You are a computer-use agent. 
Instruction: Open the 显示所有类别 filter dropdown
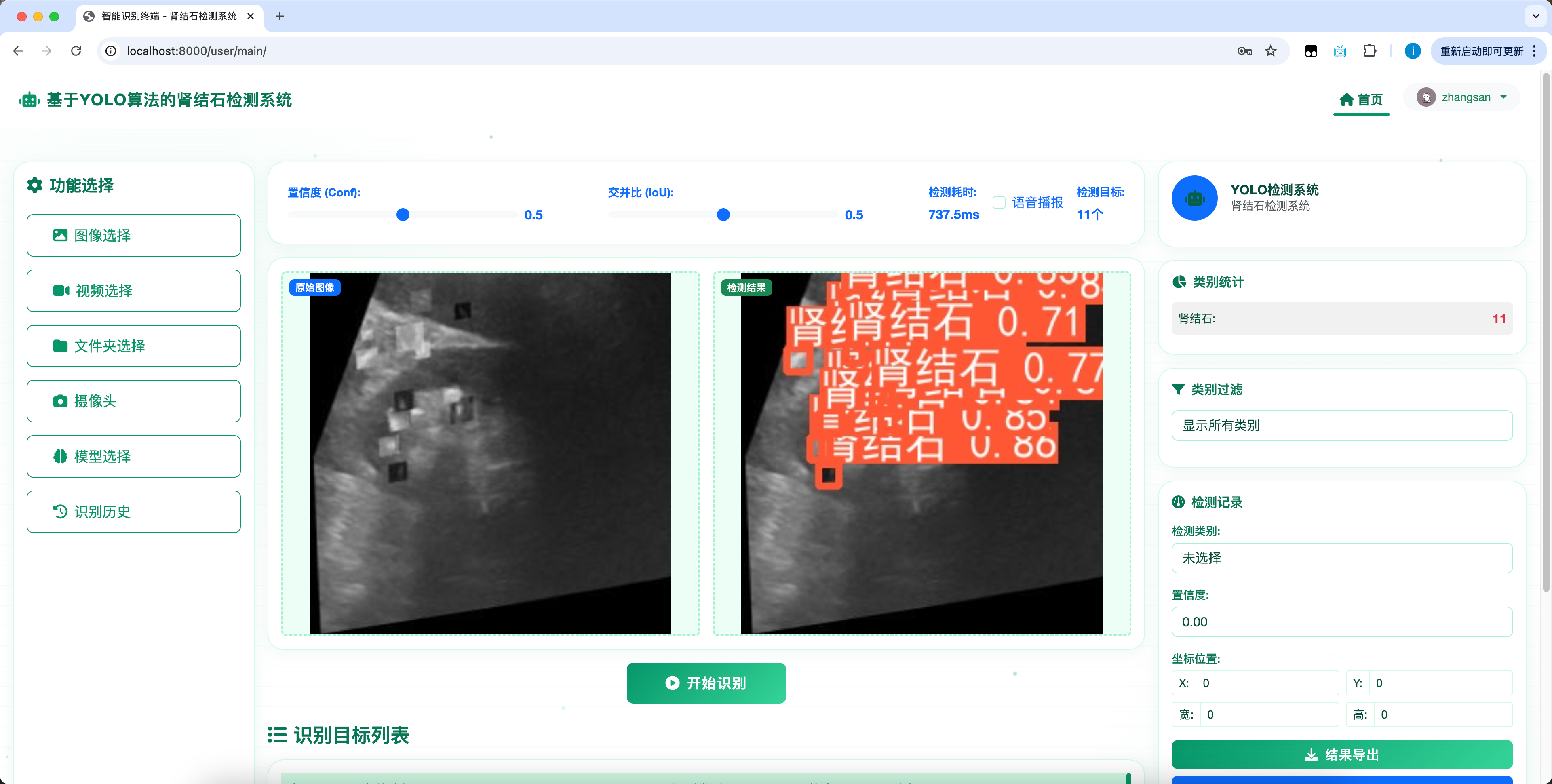coord(1342,426)
